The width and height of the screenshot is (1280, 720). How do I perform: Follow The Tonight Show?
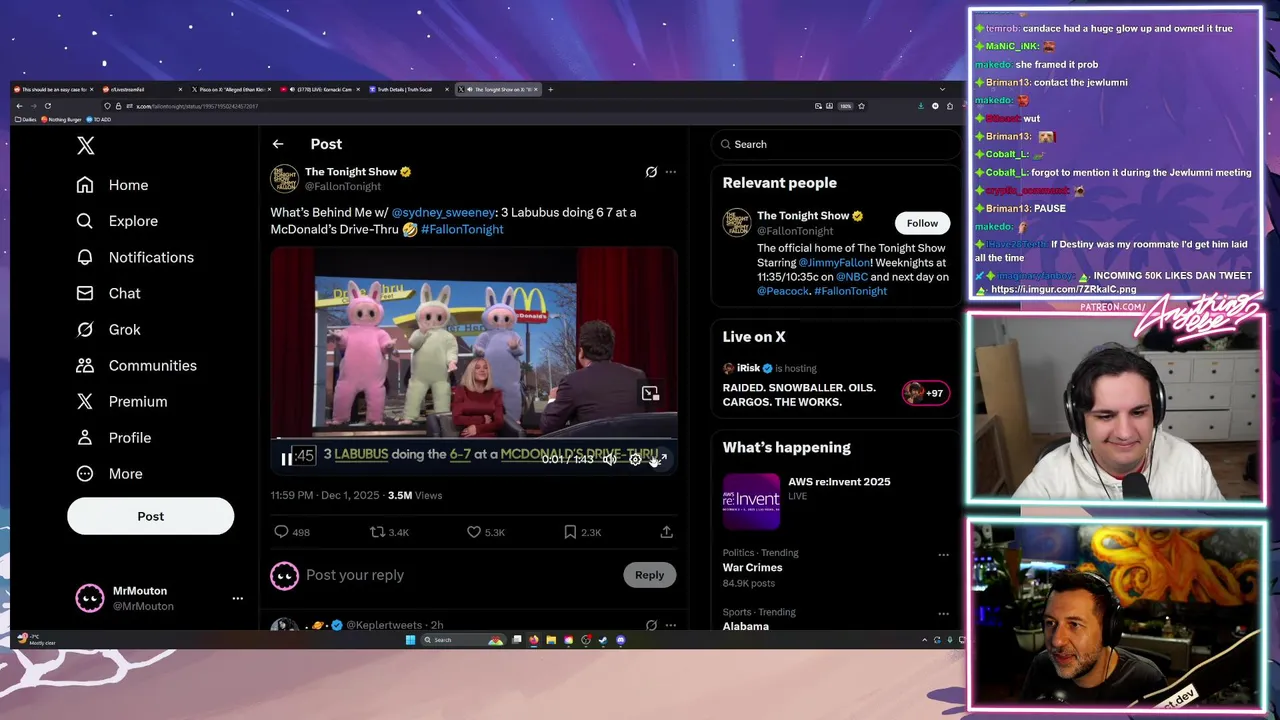pyautogui.click(x=922, y=223)
